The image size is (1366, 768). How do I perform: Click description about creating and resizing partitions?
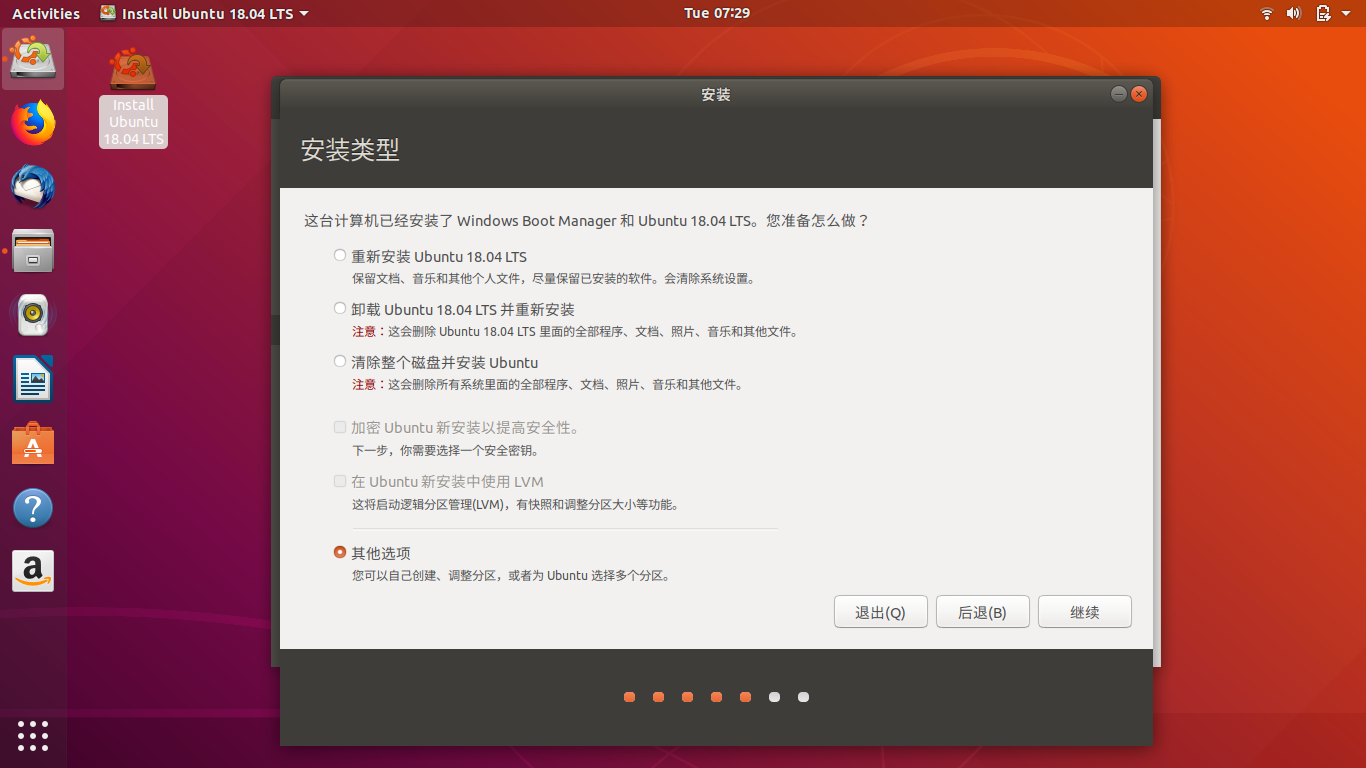[510, 576]
